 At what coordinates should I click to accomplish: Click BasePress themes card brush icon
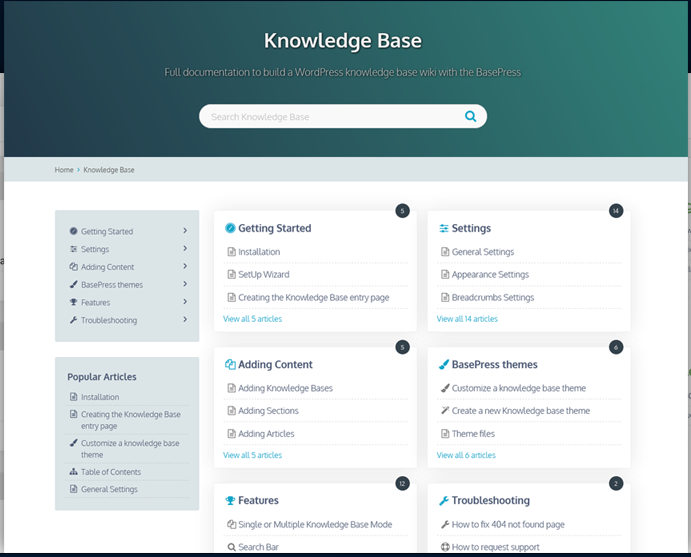tap(444, 364)
